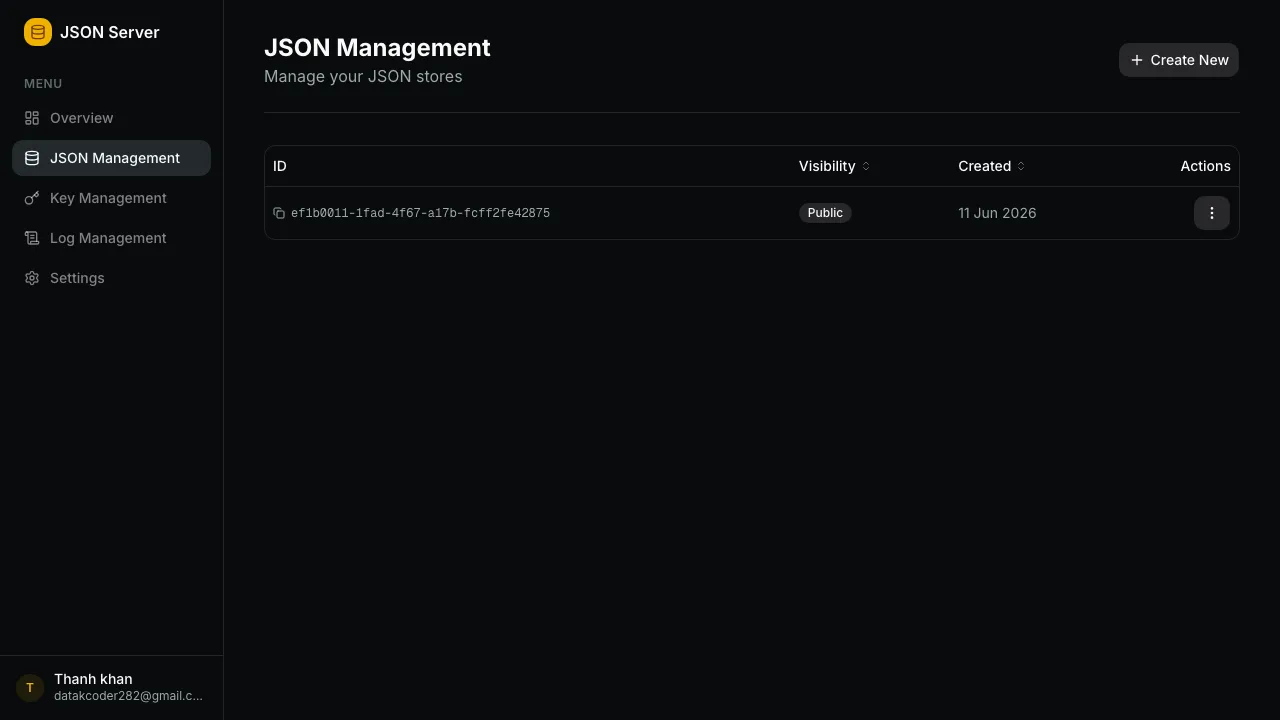
Task: Click the Public visibility badge
Action: pos(825,213)
